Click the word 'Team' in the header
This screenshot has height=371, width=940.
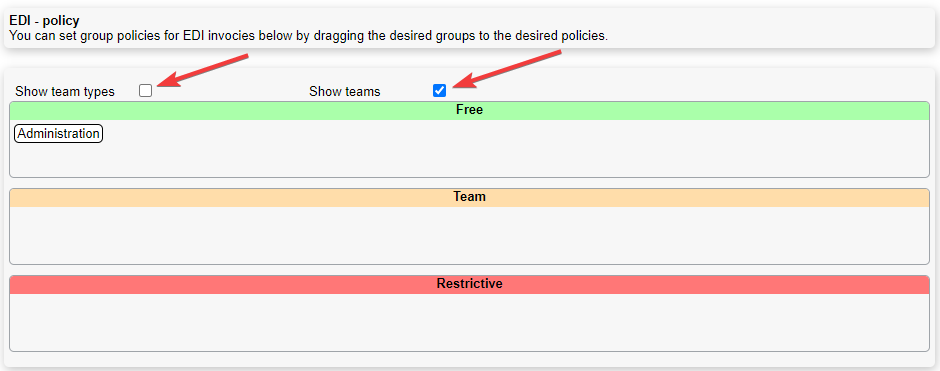[x=469, y=197]
